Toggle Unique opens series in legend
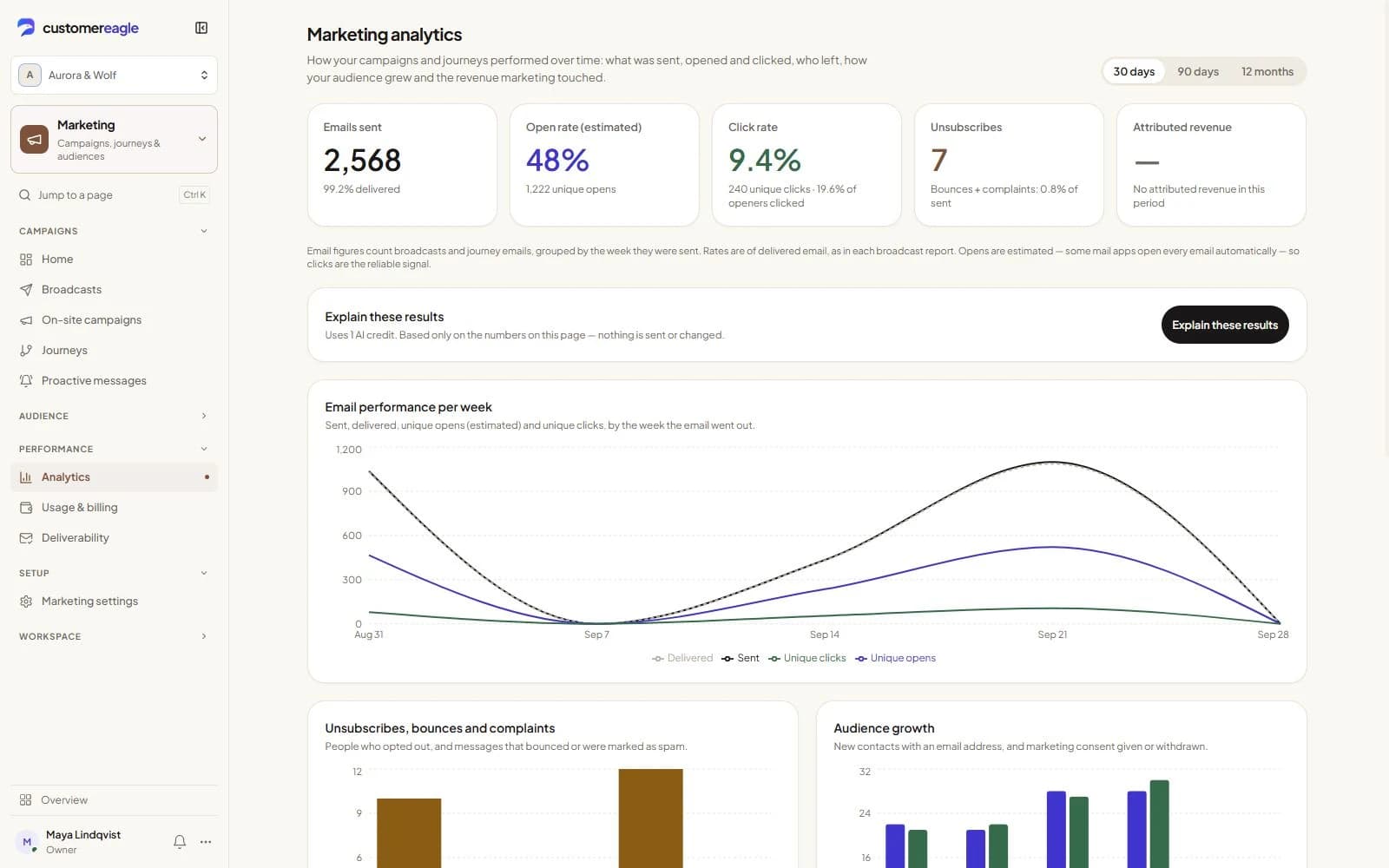 [x=896, y=659]
